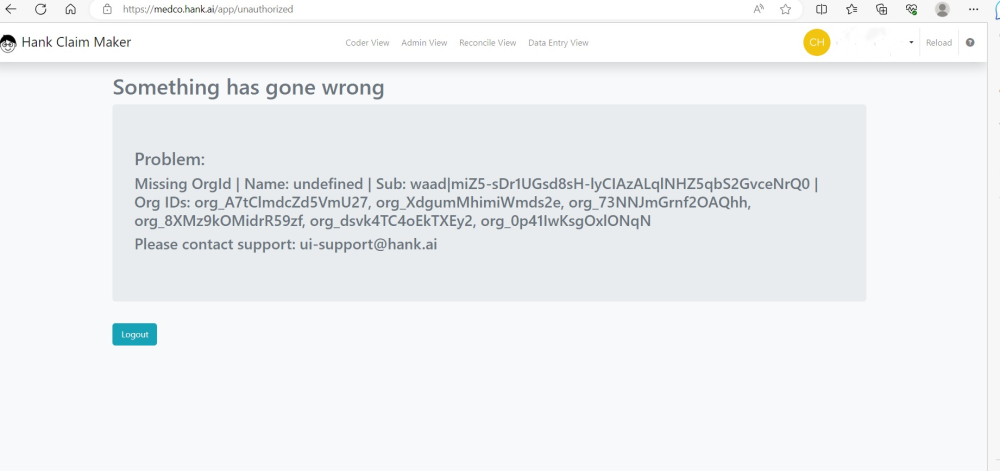
Task: Open the browser Collections icon
Action: (x=881, y=9)
